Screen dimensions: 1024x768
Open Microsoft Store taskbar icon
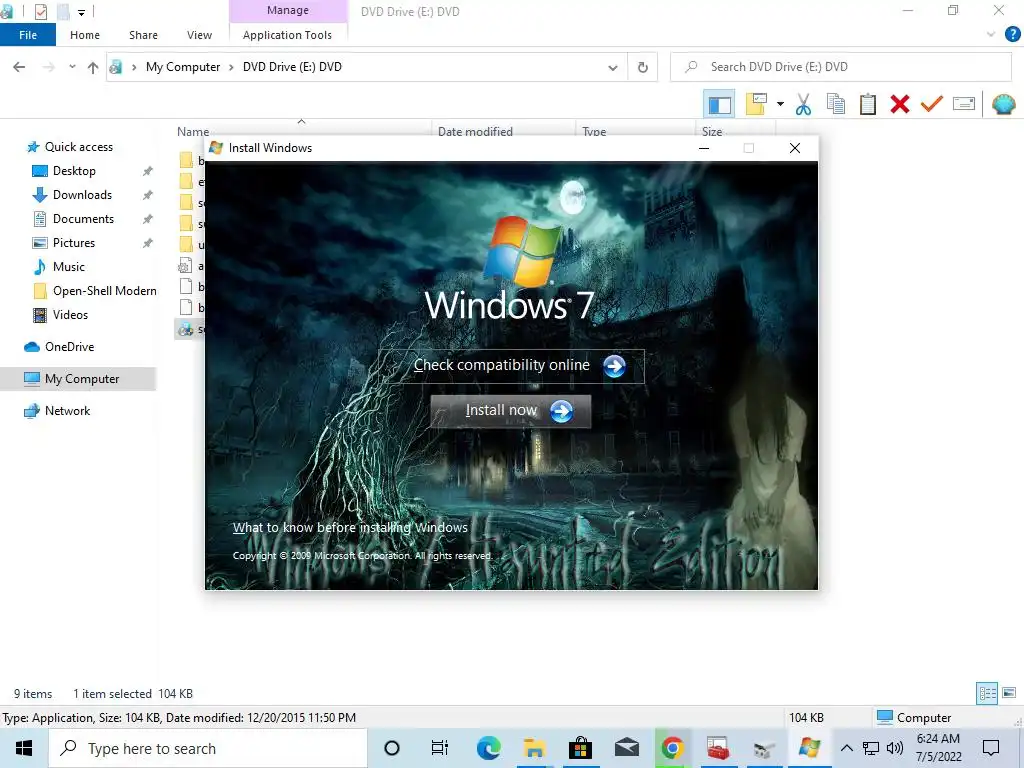click(x=580, y=748)
